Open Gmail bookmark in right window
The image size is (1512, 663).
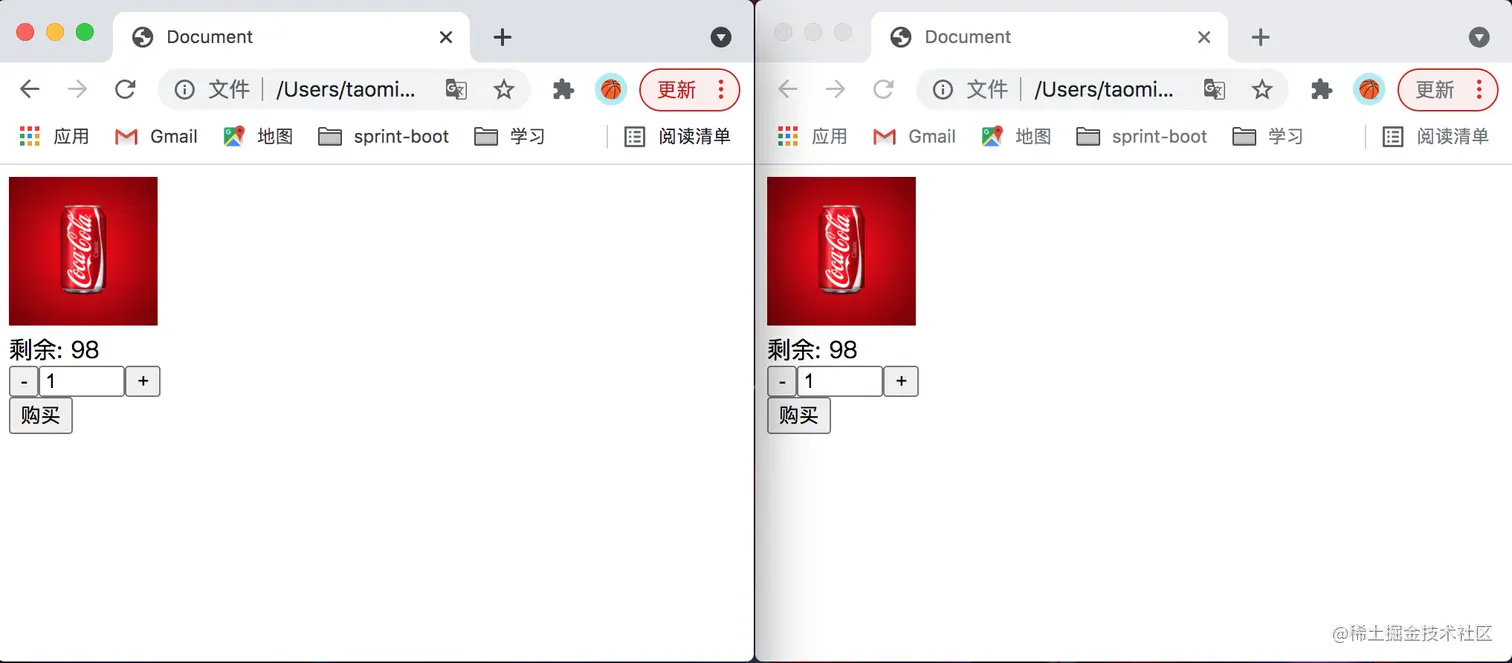(914, 136)
